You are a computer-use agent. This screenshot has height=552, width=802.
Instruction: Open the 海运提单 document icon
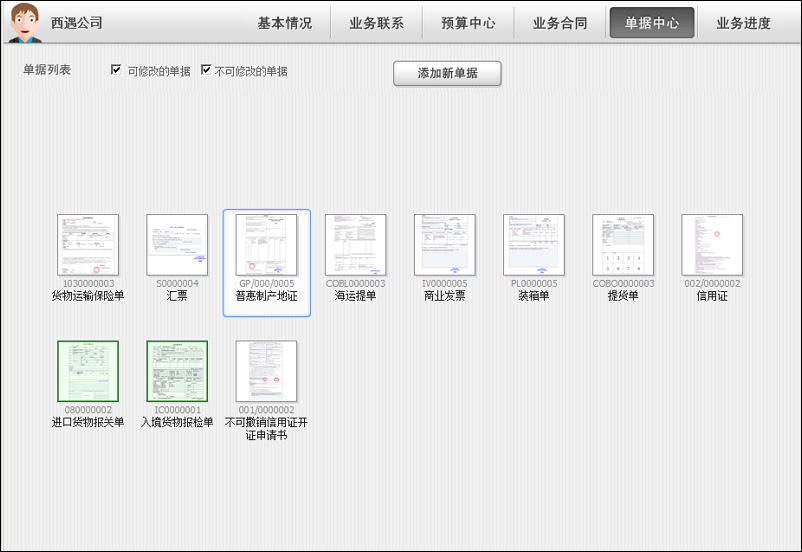(x=355, y=245)
